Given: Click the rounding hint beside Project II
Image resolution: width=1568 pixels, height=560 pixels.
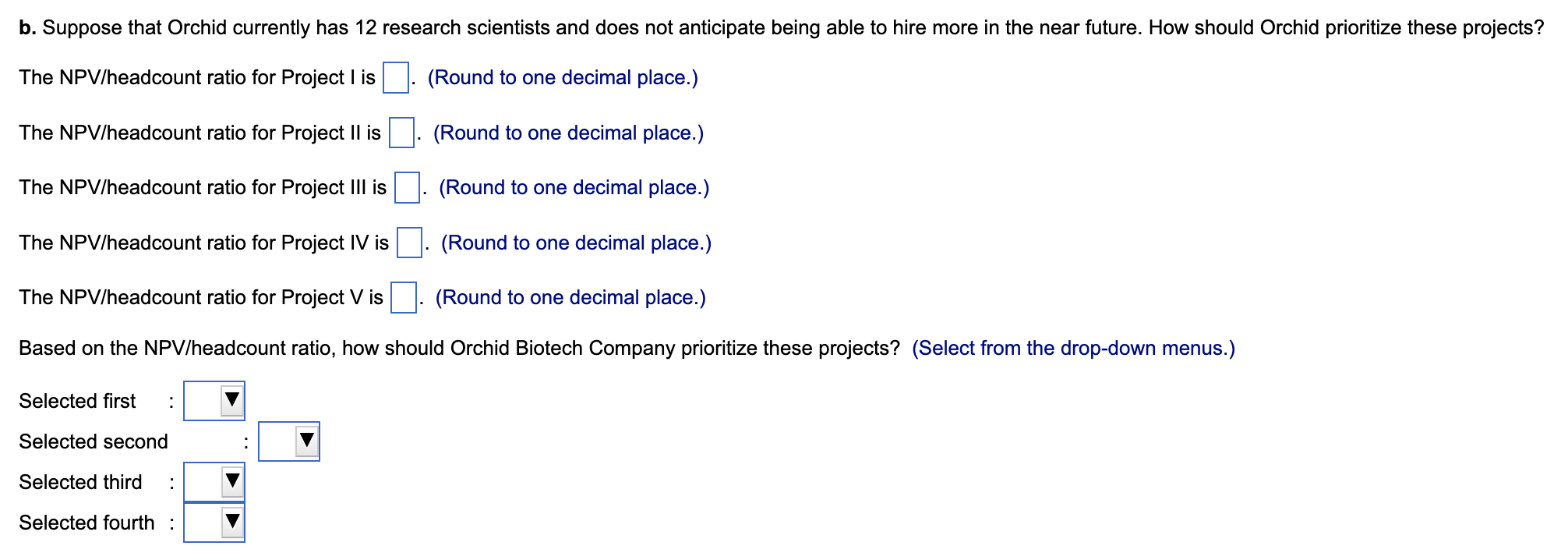Looking at the screenshot, I should pyautogui.click(x=568, y=133).
